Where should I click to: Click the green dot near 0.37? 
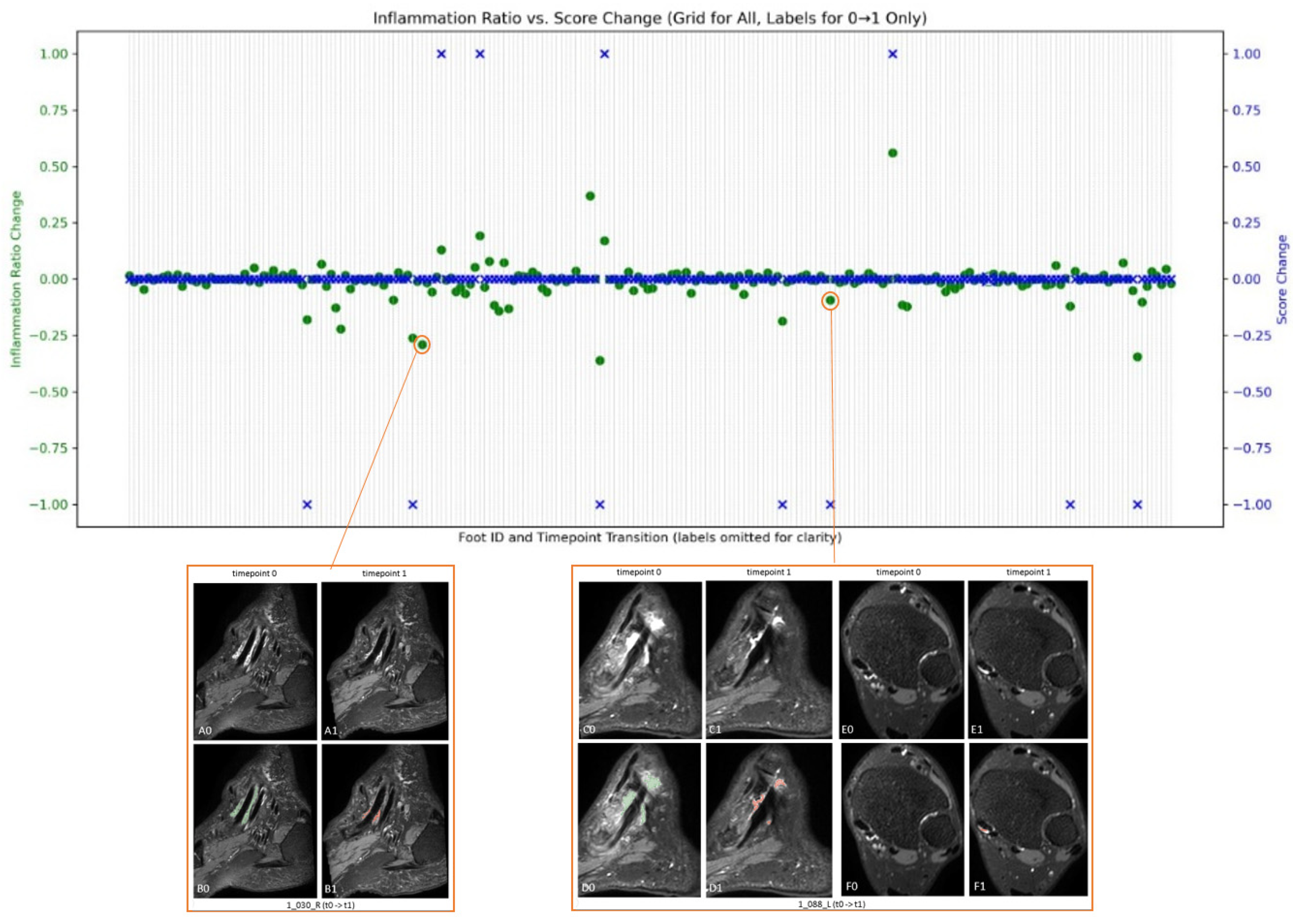click(x=590, y=196)
